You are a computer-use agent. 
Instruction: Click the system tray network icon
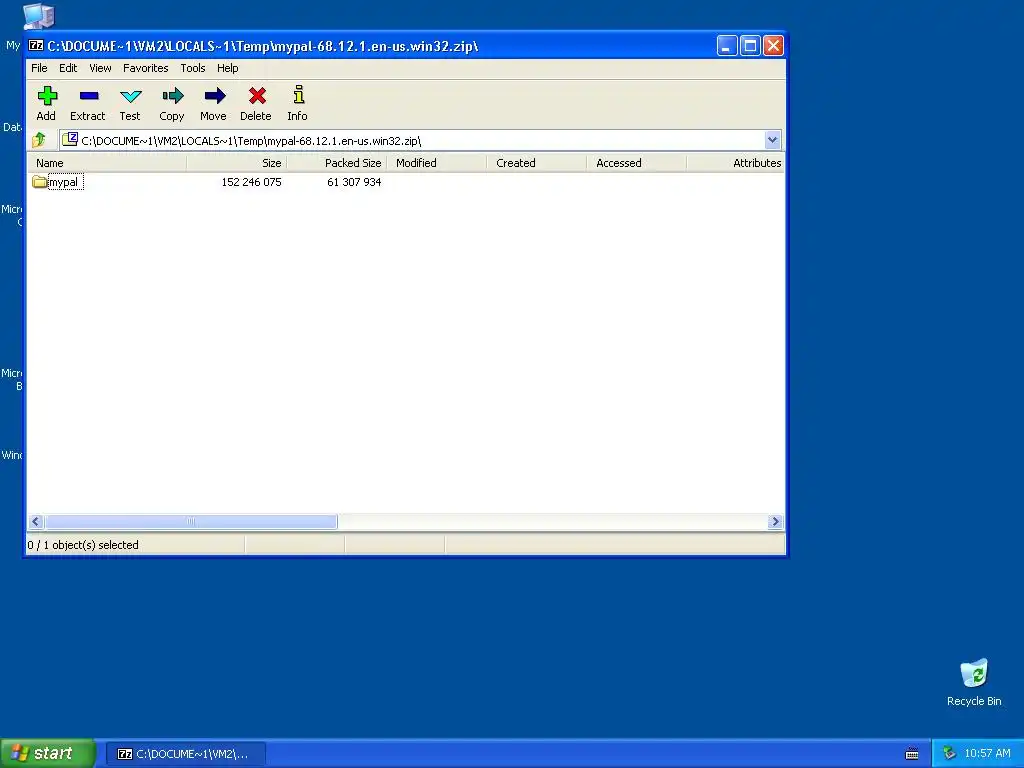tap(949, 753)
